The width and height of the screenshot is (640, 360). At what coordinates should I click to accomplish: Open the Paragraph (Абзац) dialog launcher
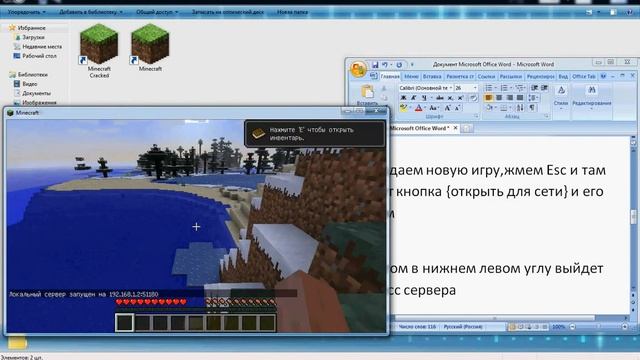coord(547,116)
